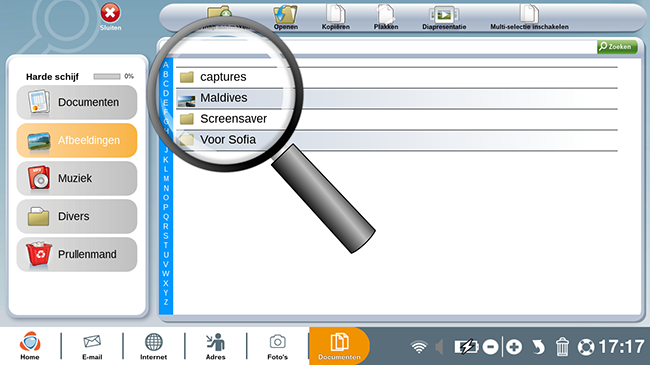
Task: Click the Wi-Fi status icon
Action: tap(419, 347)
